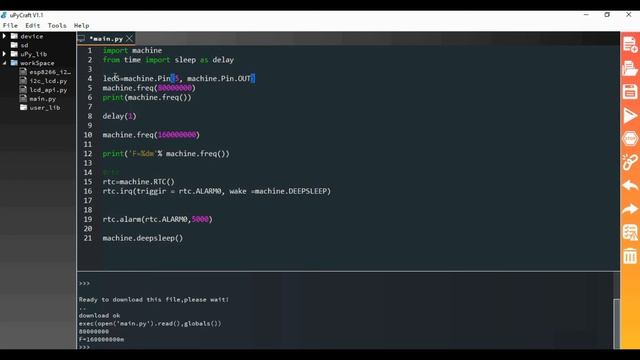Open the File menu
The image size is (640, 360).
tap(10, 25)
